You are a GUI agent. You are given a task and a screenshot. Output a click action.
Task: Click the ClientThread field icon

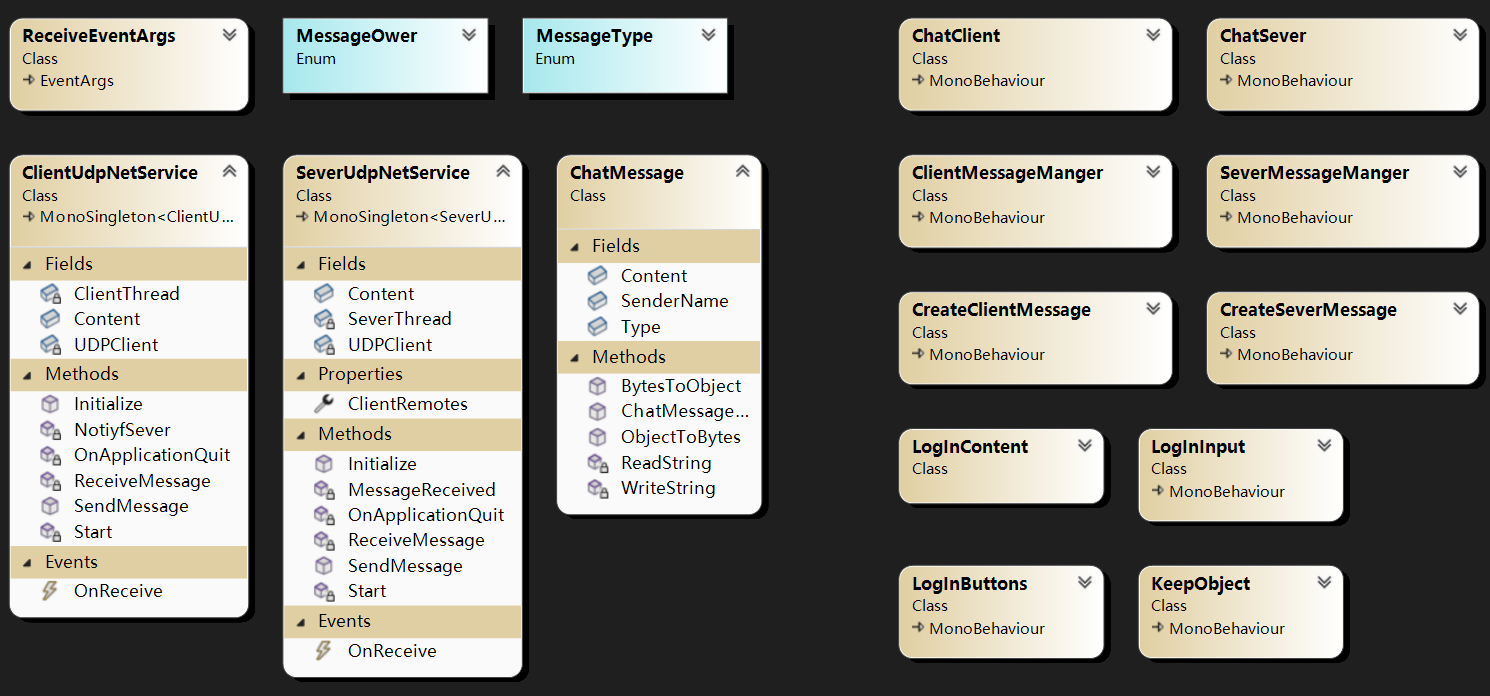click(x=50, y=294)
